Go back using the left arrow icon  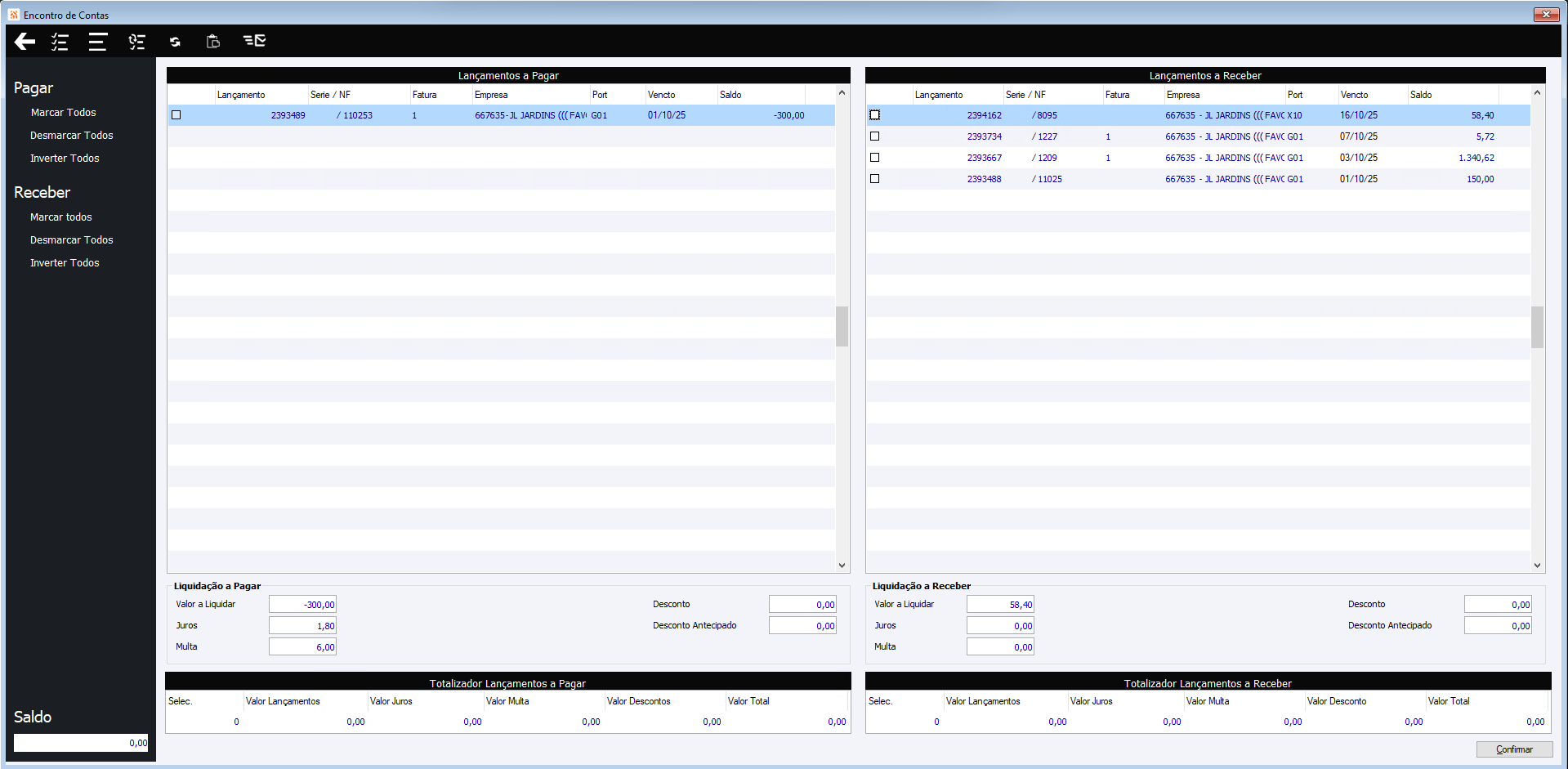click(x=25, y=42)
